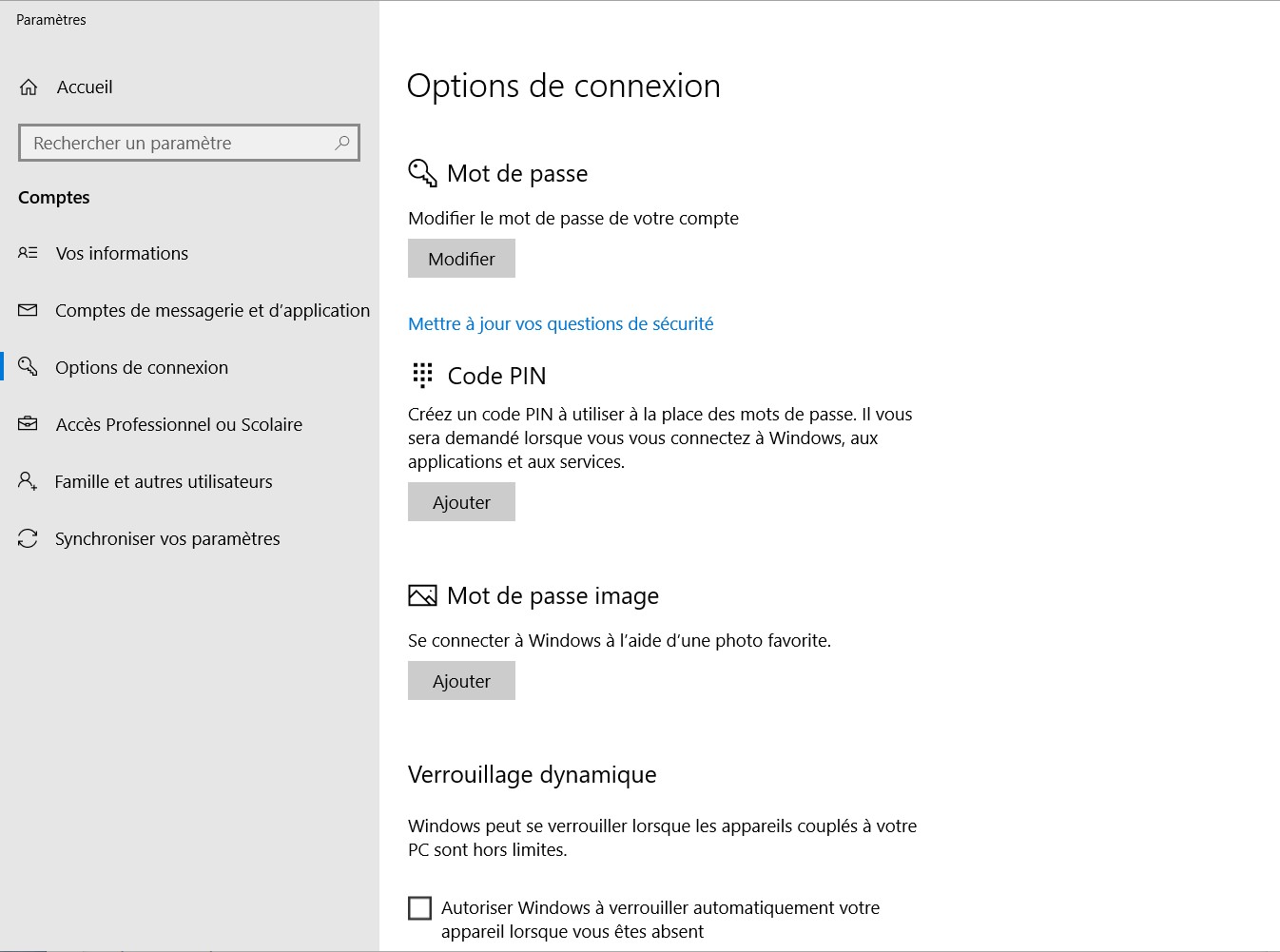Screen dimensions: 1280x952
Task: Click Ajouter under Mot de passe image
Action: 461,681
